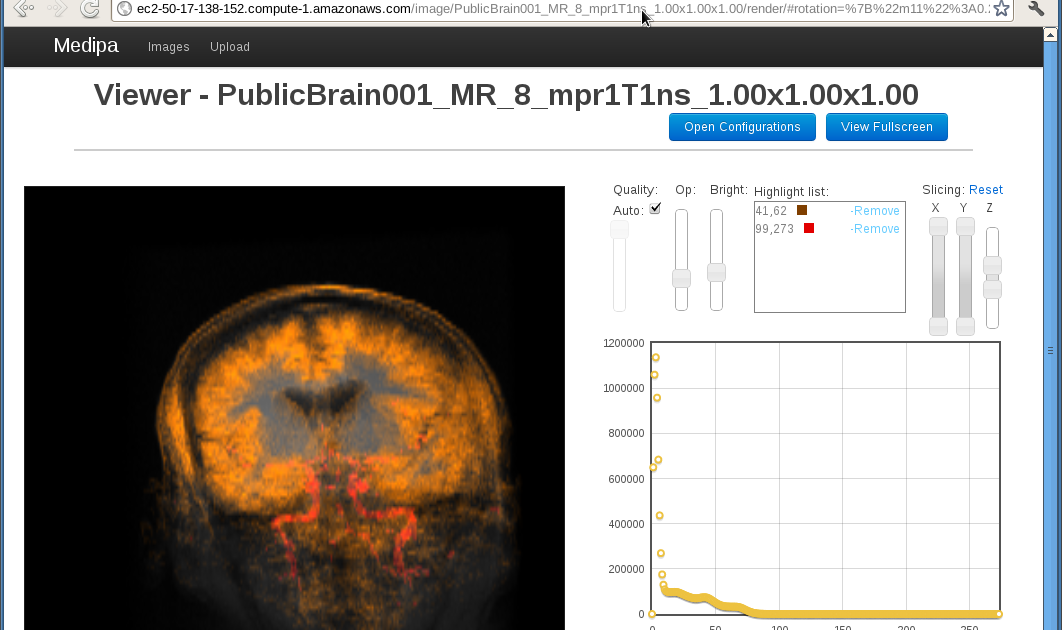Reload the page with the refresh icon
Viewport: 1062px width, 630px height.
[90, 10]
